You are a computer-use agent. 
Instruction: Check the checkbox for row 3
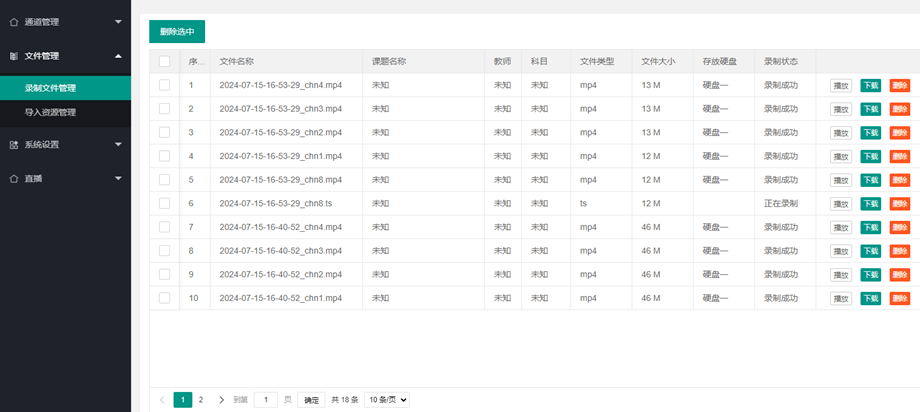click(165, 132)
